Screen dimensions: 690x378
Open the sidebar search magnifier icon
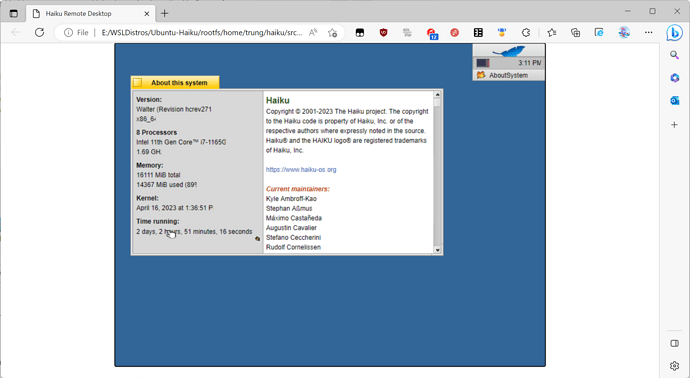[x=674, y=55]
